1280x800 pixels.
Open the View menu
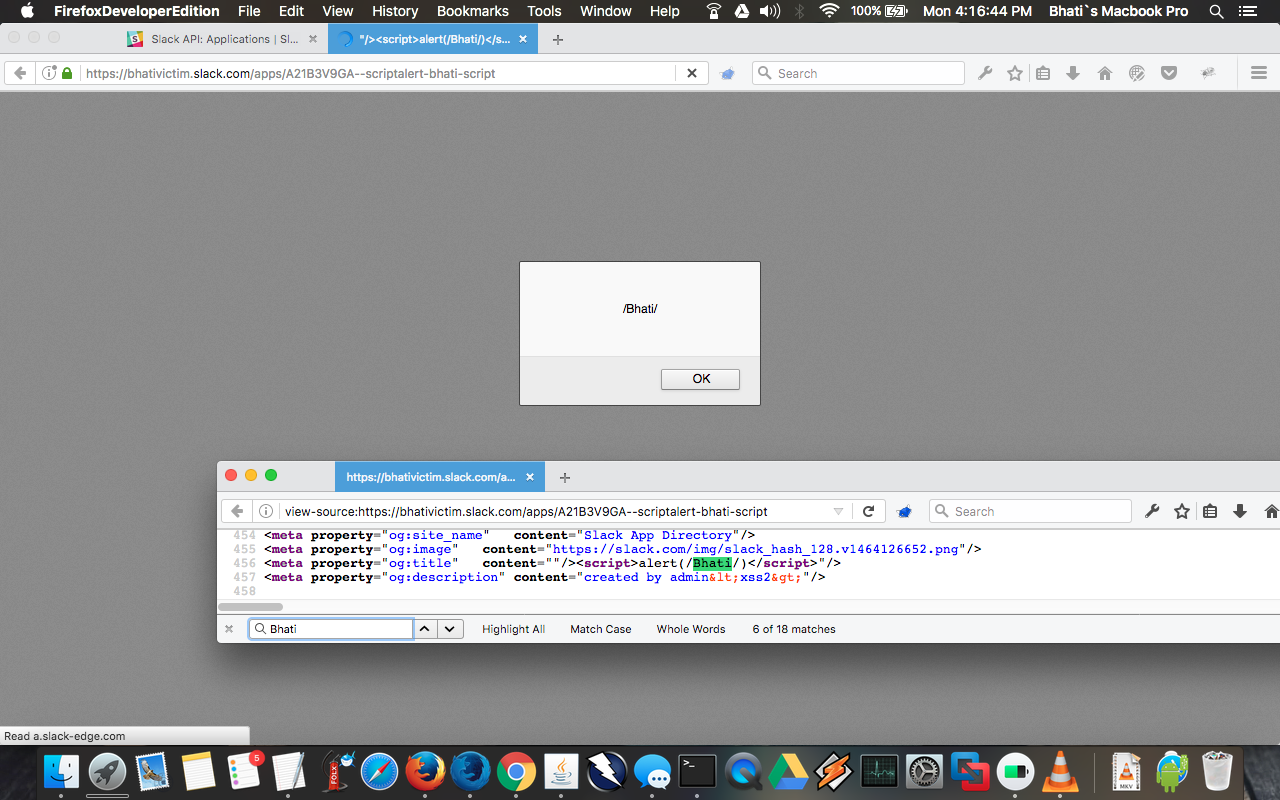[x=337, y=11]
